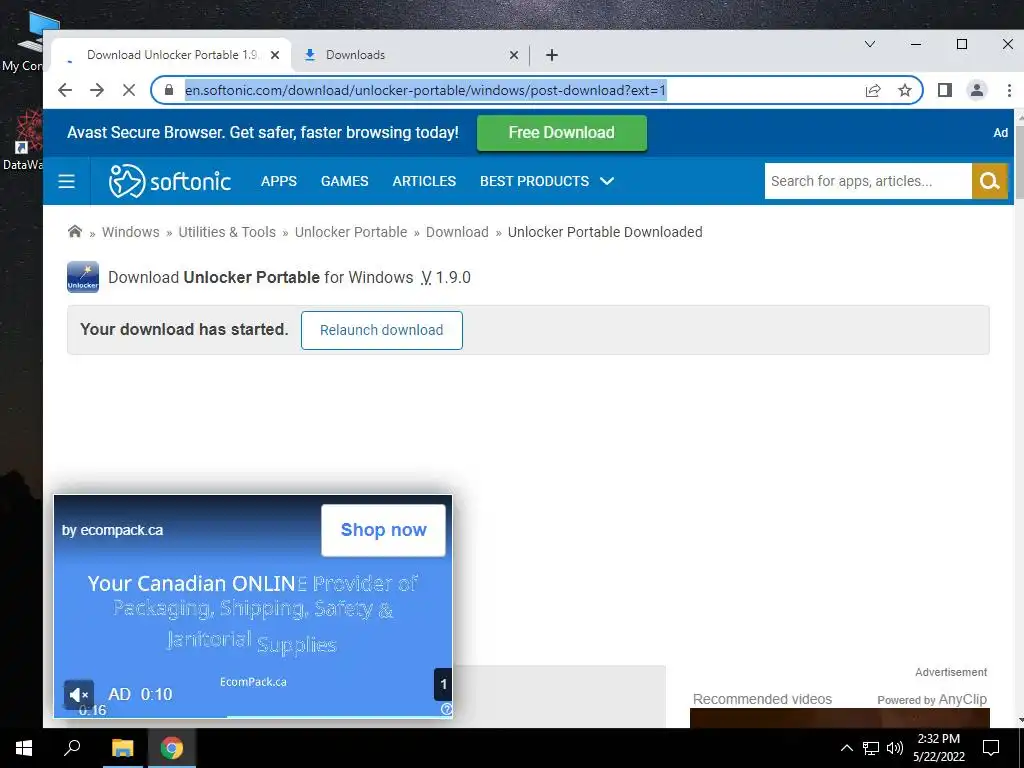1024x768 pixels.
Task: Close the Downloads tab
Action: (514, 56)
